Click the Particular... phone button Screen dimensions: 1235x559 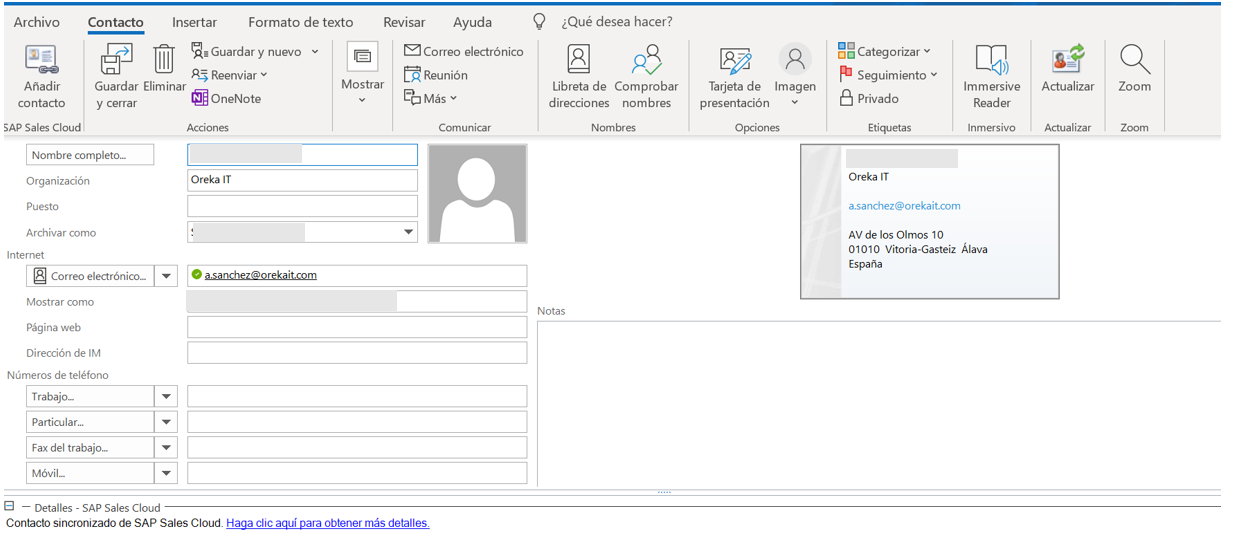(90, 422)
